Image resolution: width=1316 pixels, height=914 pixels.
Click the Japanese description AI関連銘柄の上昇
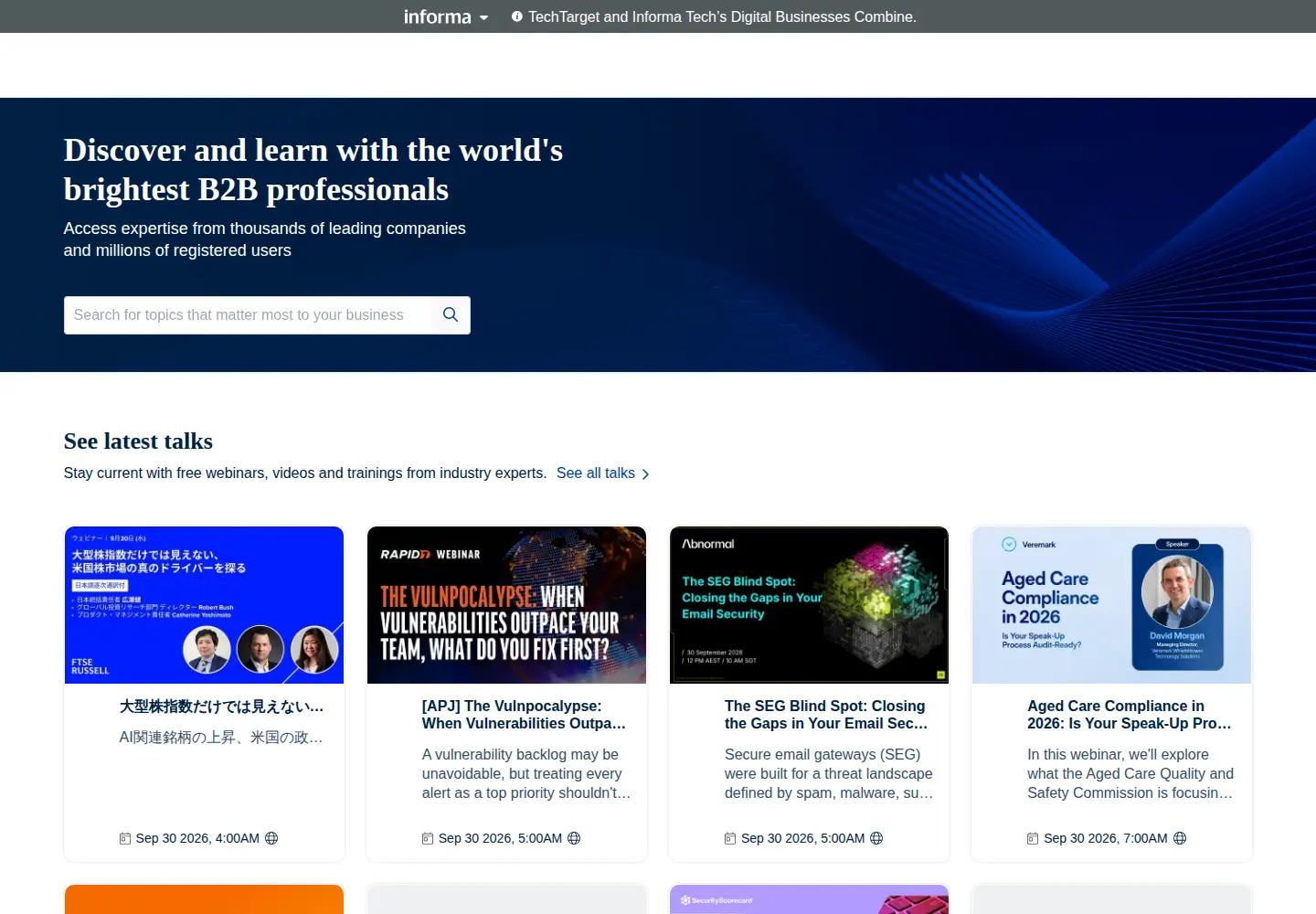221,738
